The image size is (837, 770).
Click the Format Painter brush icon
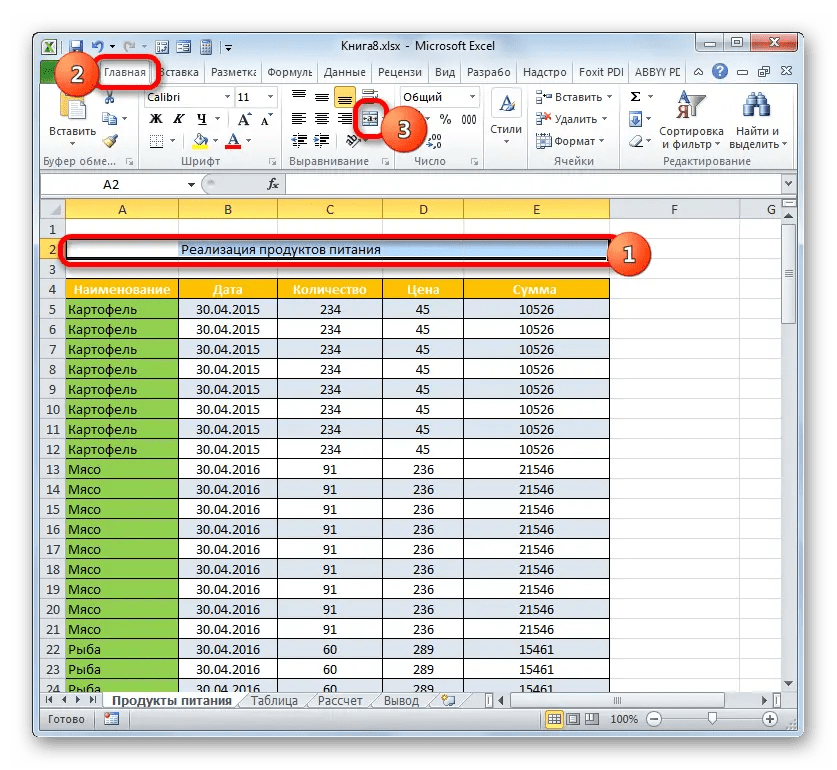(x=110, y=141)
